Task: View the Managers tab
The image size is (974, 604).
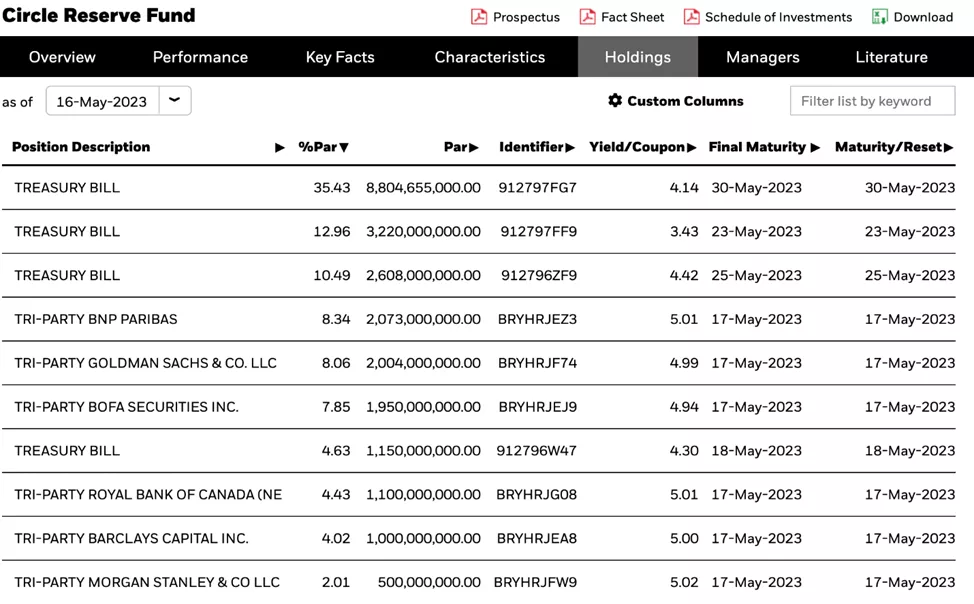Action: click(x=763, y=57)
